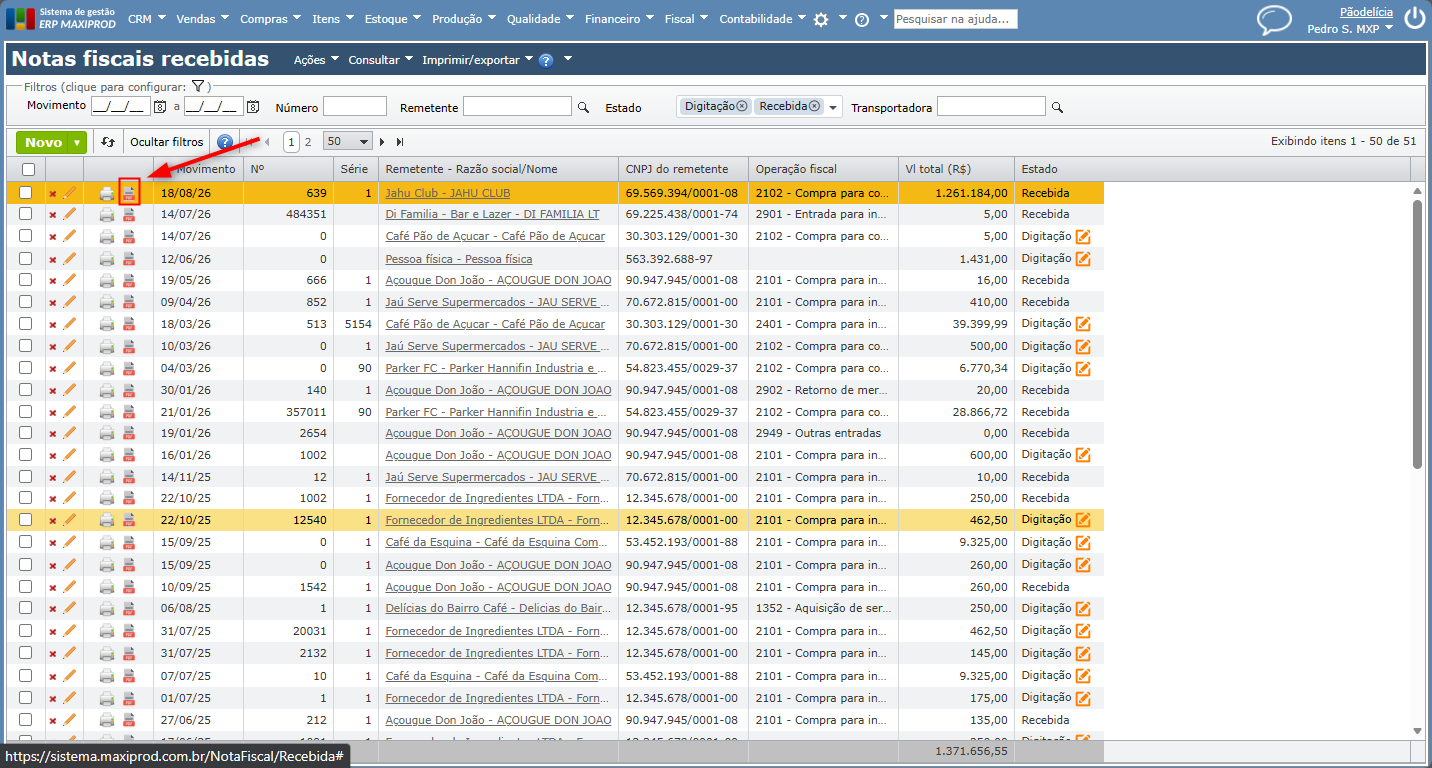Edit the Parker FC invoice 357011 with the pencil
The height and width of the screenshot is (768, 1432).
pos(70,412)
